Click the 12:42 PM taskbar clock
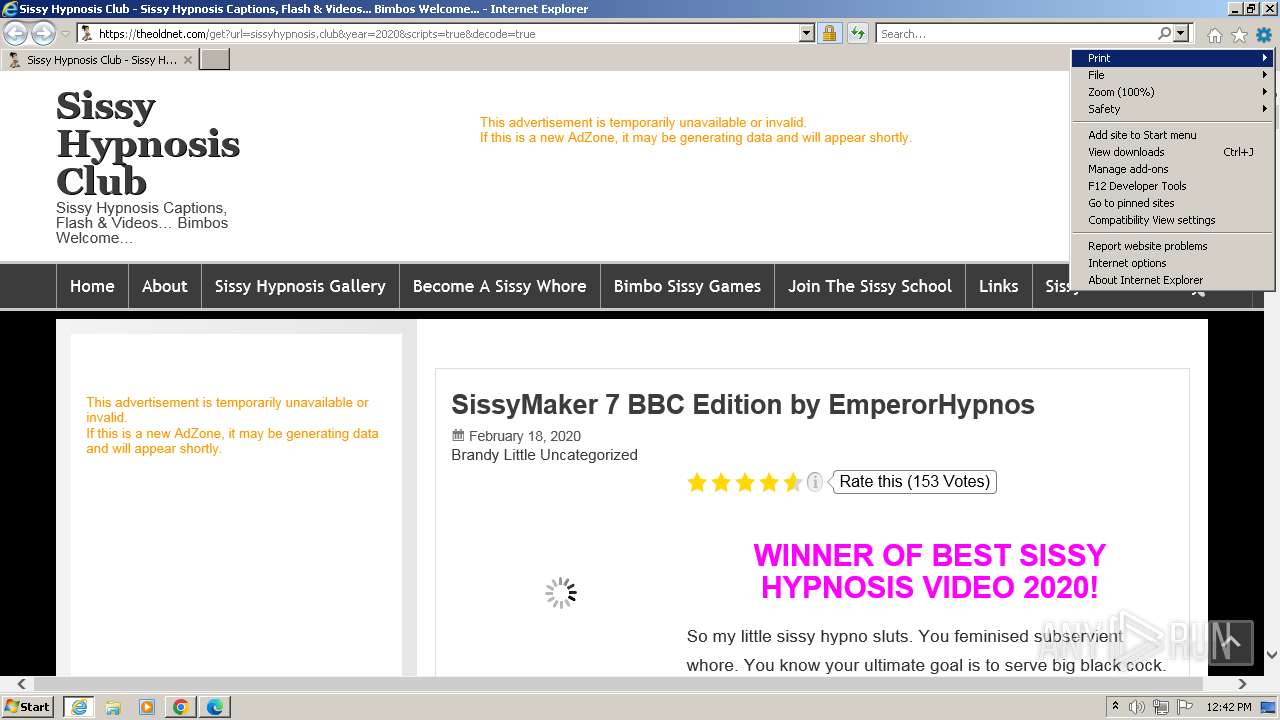1280x720 pixels. click(x=1229, y=707)
